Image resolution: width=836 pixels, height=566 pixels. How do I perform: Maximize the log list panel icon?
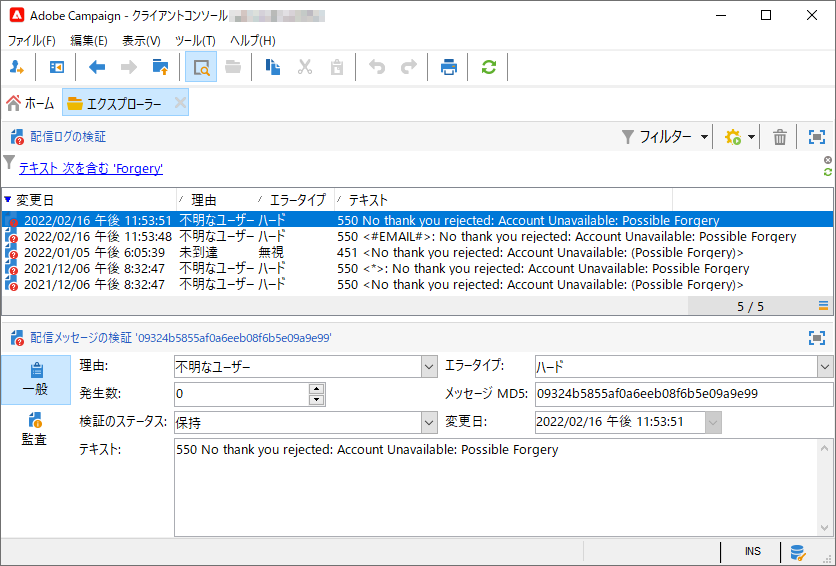817,137
